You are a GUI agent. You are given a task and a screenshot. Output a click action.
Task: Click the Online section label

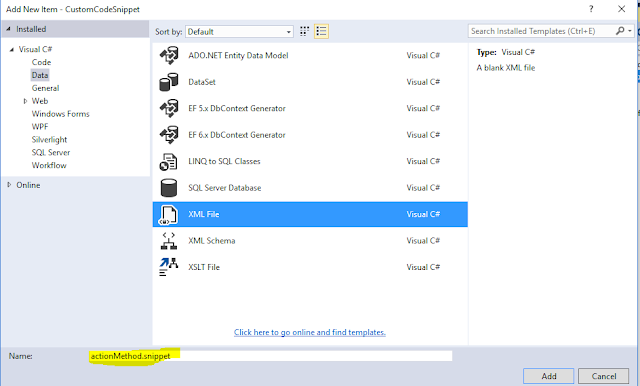tap(28, 185)
